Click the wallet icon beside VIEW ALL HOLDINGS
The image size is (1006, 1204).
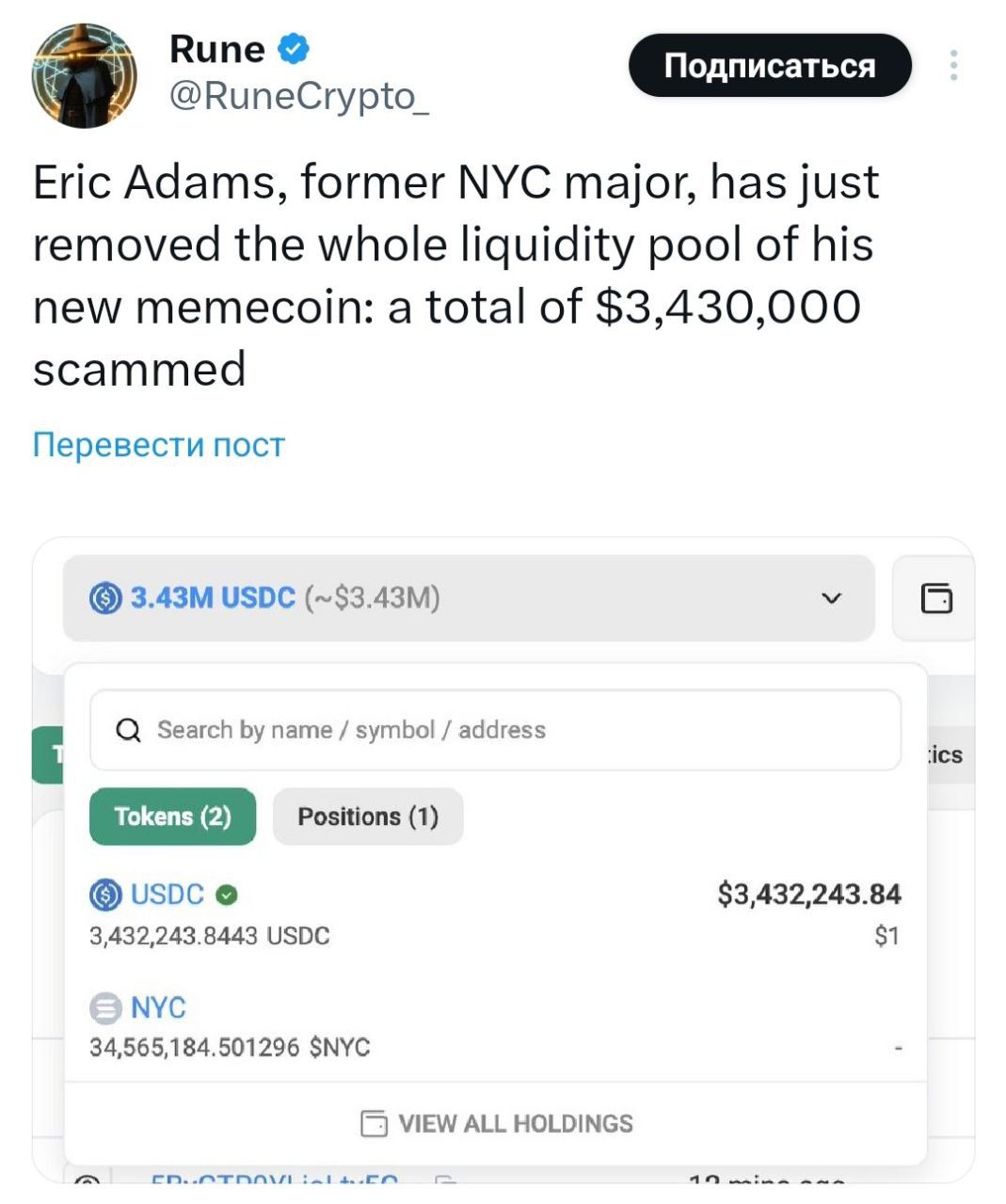click(x=375, y=1124)
